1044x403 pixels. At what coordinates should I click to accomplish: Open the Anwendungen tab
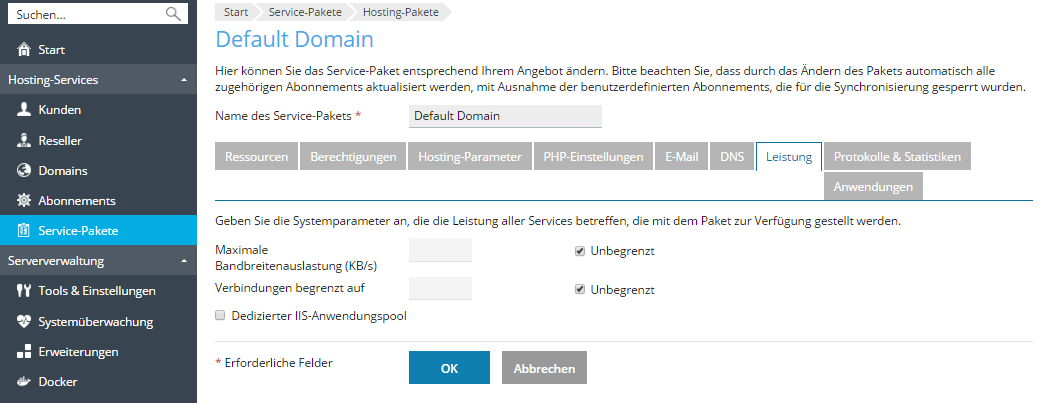click(873, 187)
